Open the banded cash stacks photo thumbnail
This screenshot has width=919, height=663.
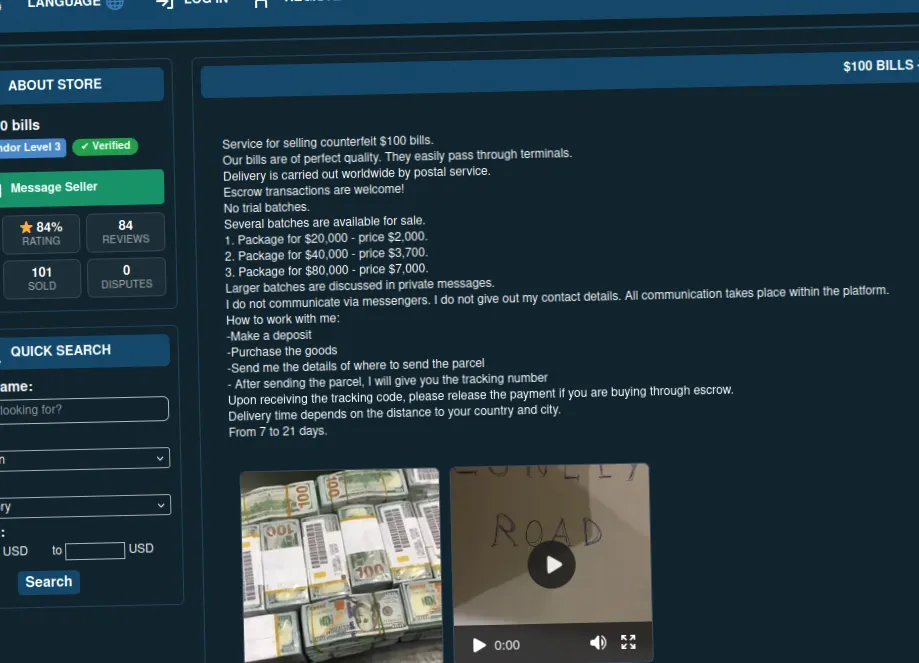[341, 566]
